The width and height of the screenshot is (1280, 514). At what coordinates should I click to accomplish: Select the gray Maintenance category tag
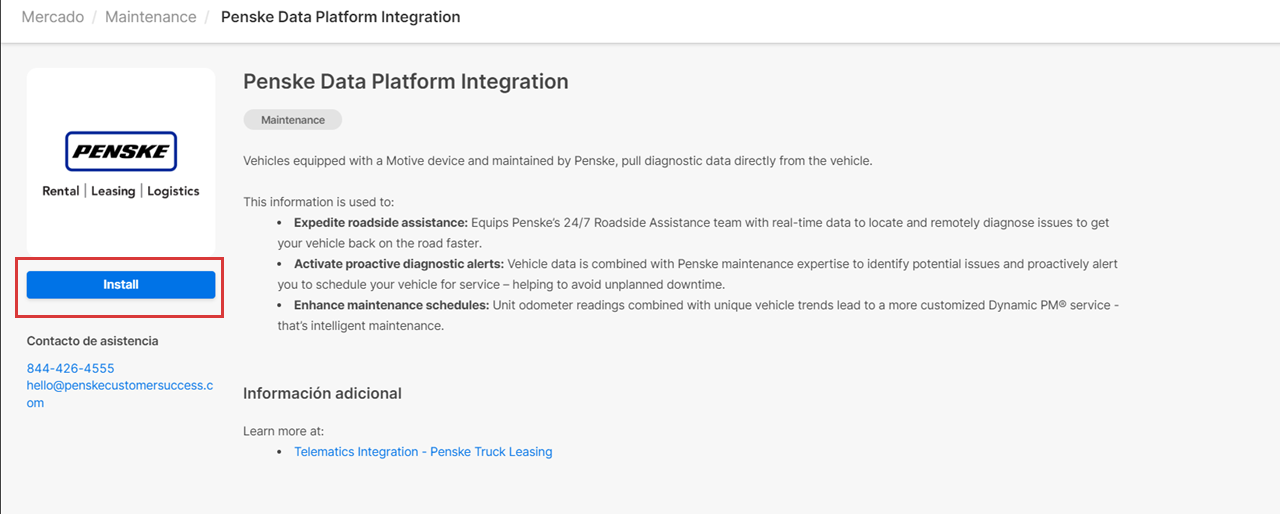click(x=292, y=120)
